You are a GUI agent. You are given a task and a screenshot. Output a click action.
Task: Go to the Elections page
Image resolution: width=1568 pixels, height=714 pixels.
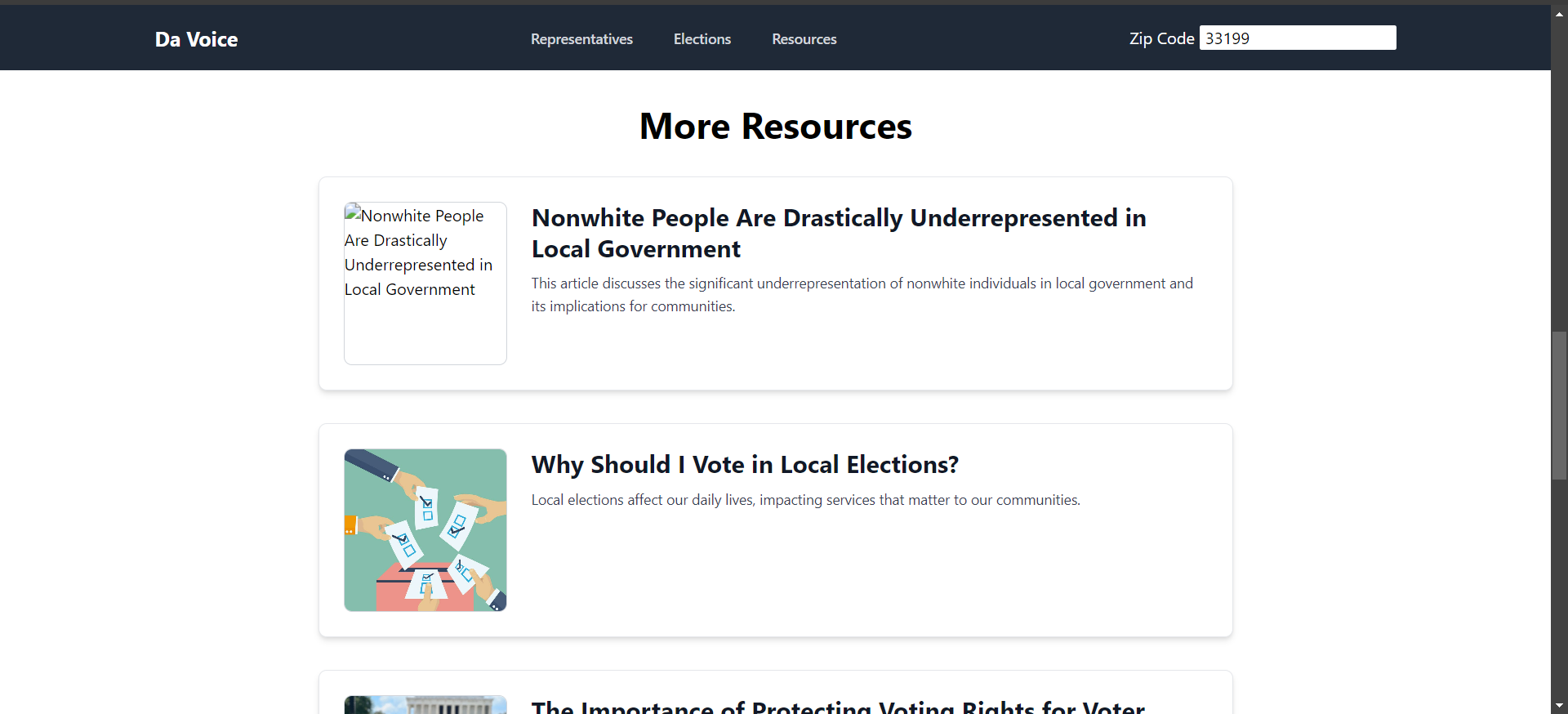[x=702, y=39]
